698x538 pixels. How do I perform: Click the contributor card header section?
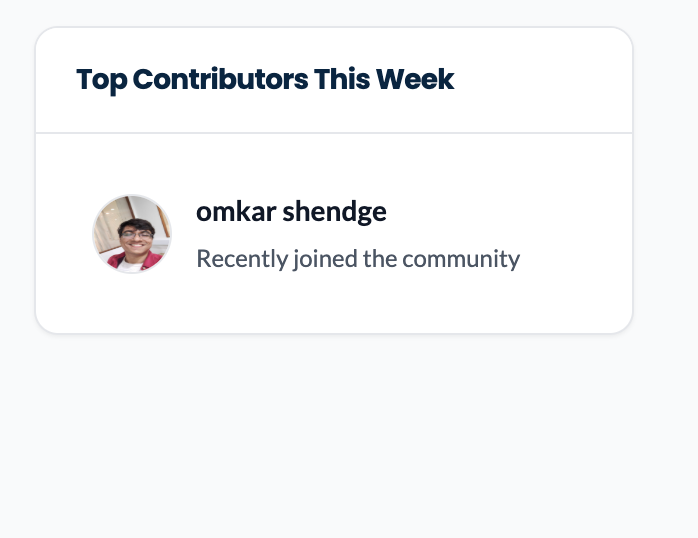coord(334,80)
